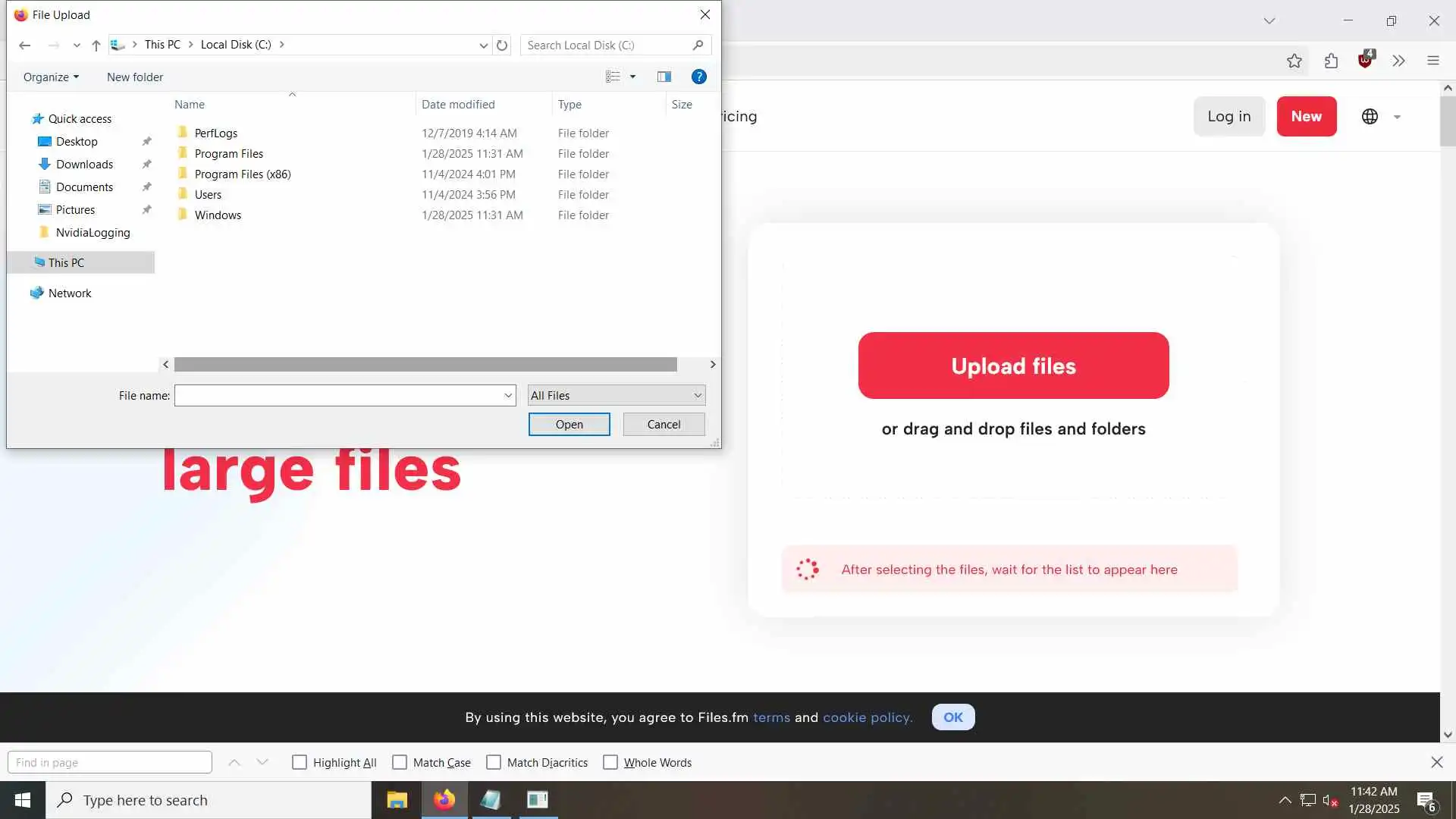This screenshot has width=1456, height=819.
Task: Click the refresh icon in address bar
Action: (502, 45)
